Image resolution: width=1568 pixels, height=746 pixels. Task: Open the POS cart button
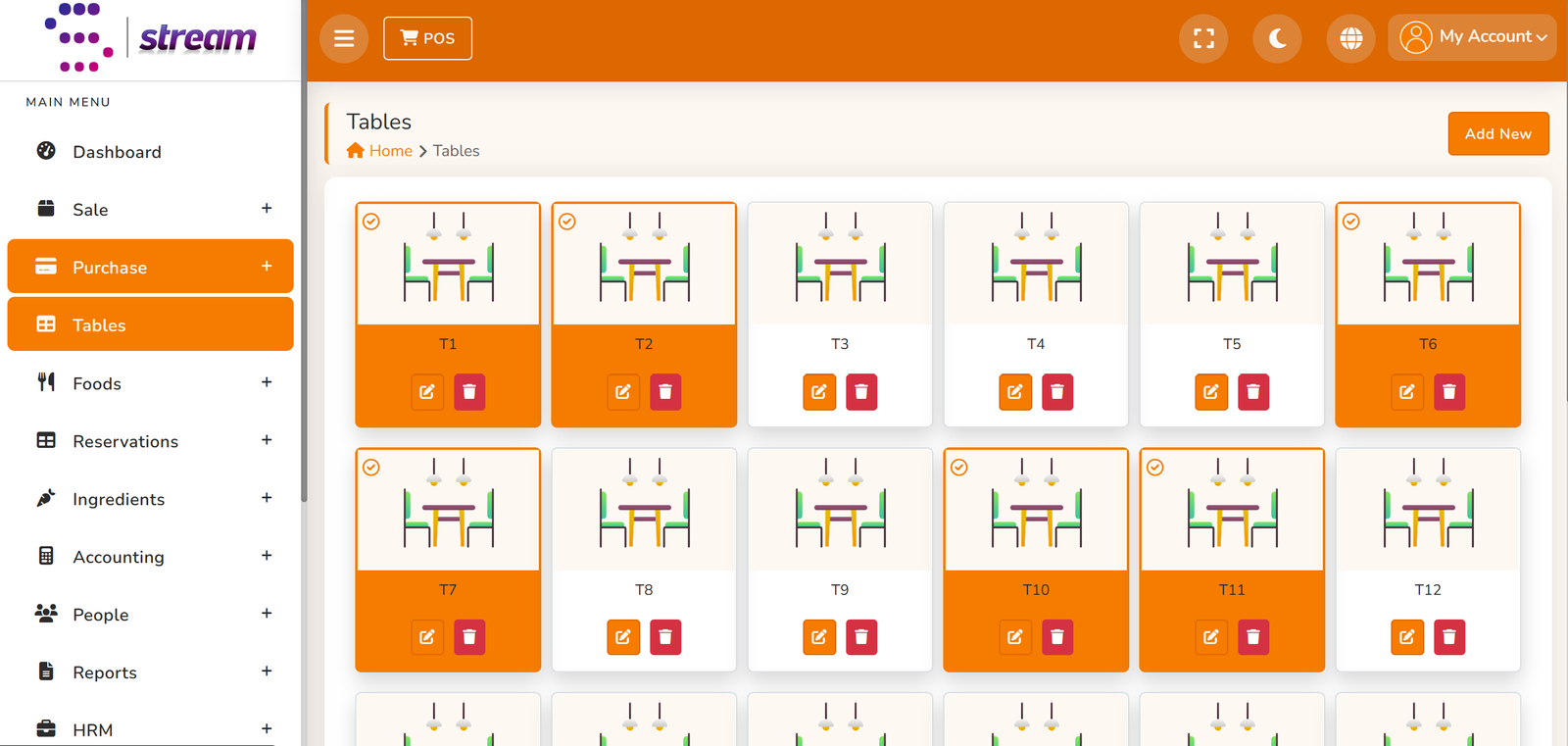[427, 38]
